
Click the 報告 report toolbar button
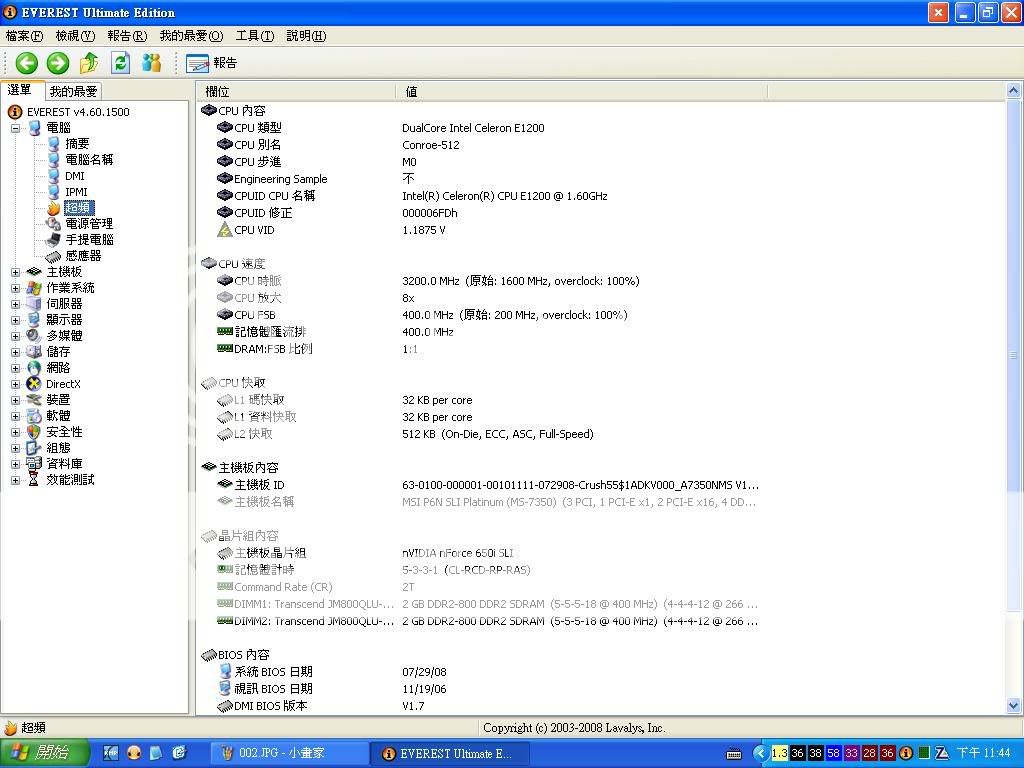pyautogui.click(x=211, y=63)
